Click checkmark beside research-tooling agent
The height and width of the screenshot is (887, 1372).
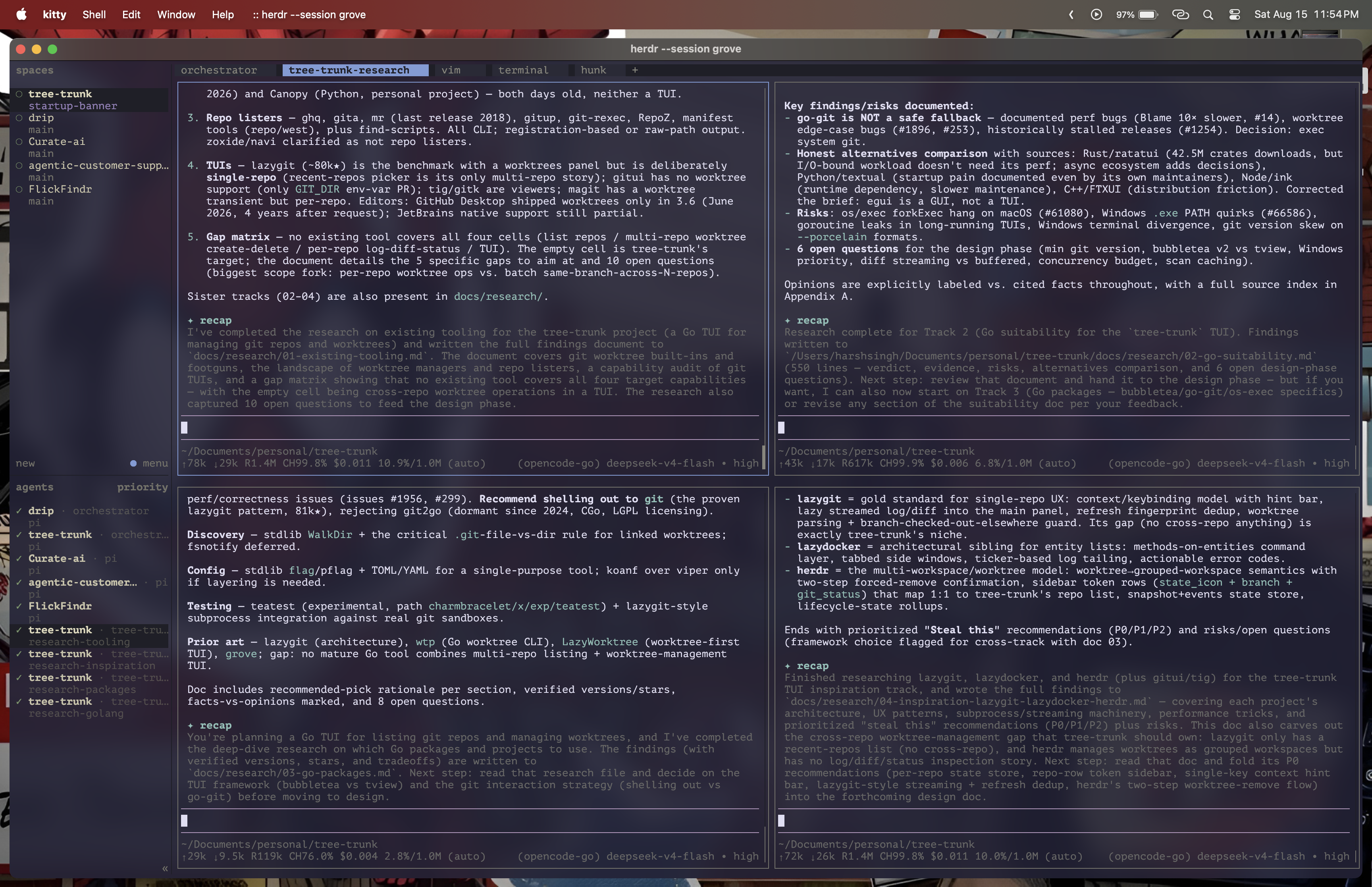point(19,630)
